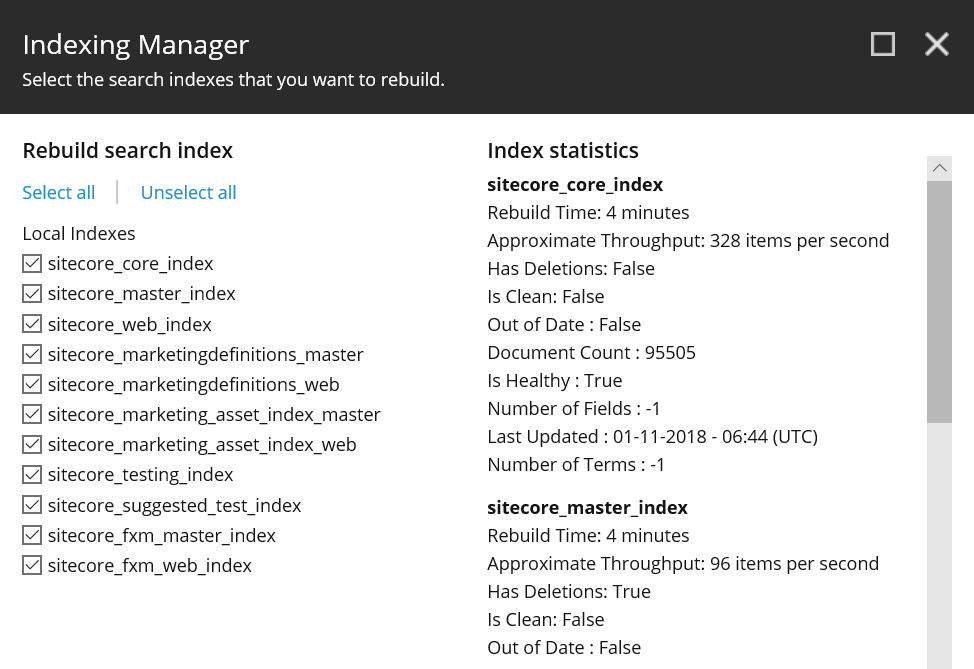Toggle sitecore_marketing_asset_index_master checkbox
This screenshot has height=669, width=974.
32,414
